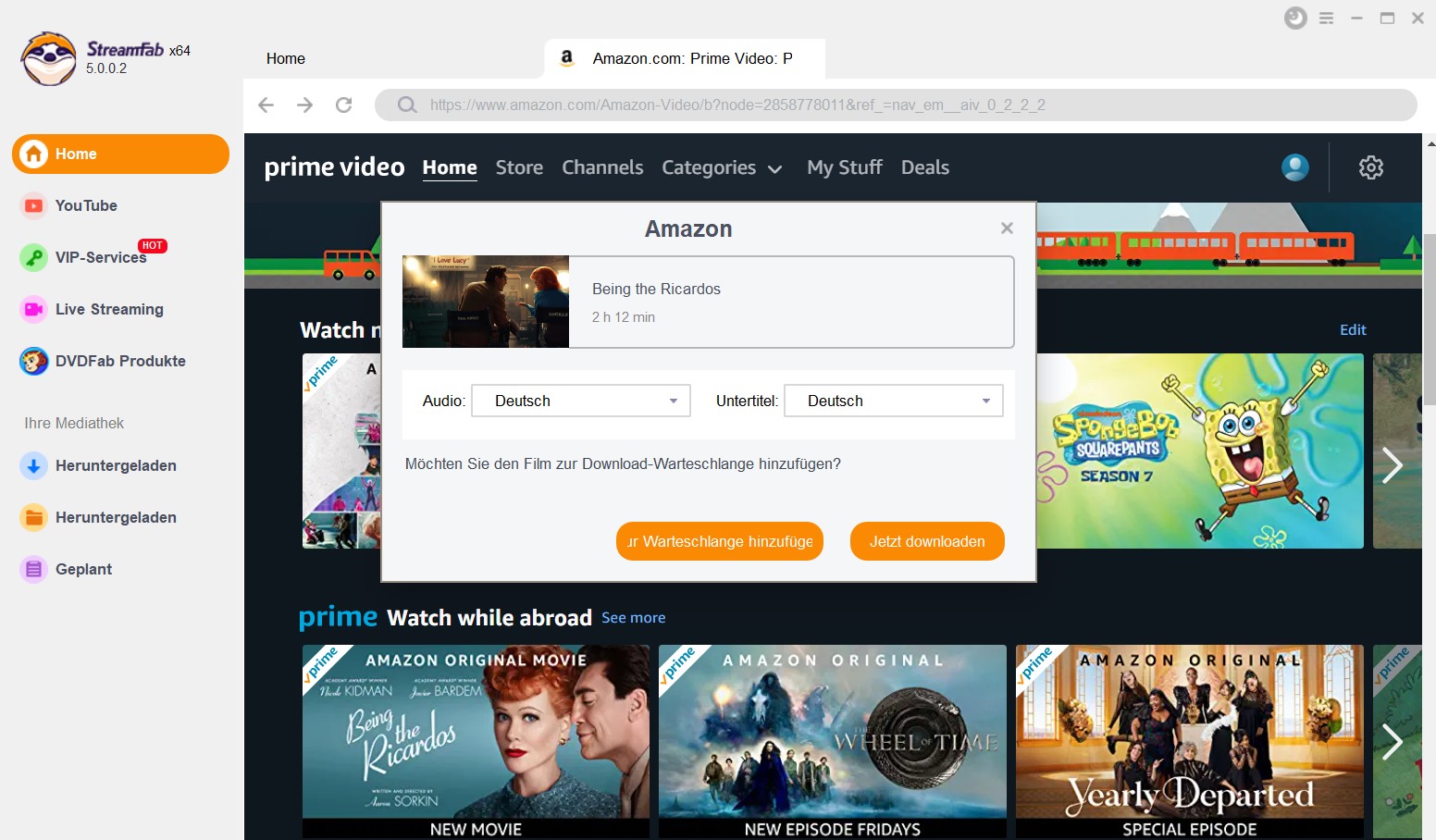
Task: Open the Deals menu item
Action: [925, 167]
